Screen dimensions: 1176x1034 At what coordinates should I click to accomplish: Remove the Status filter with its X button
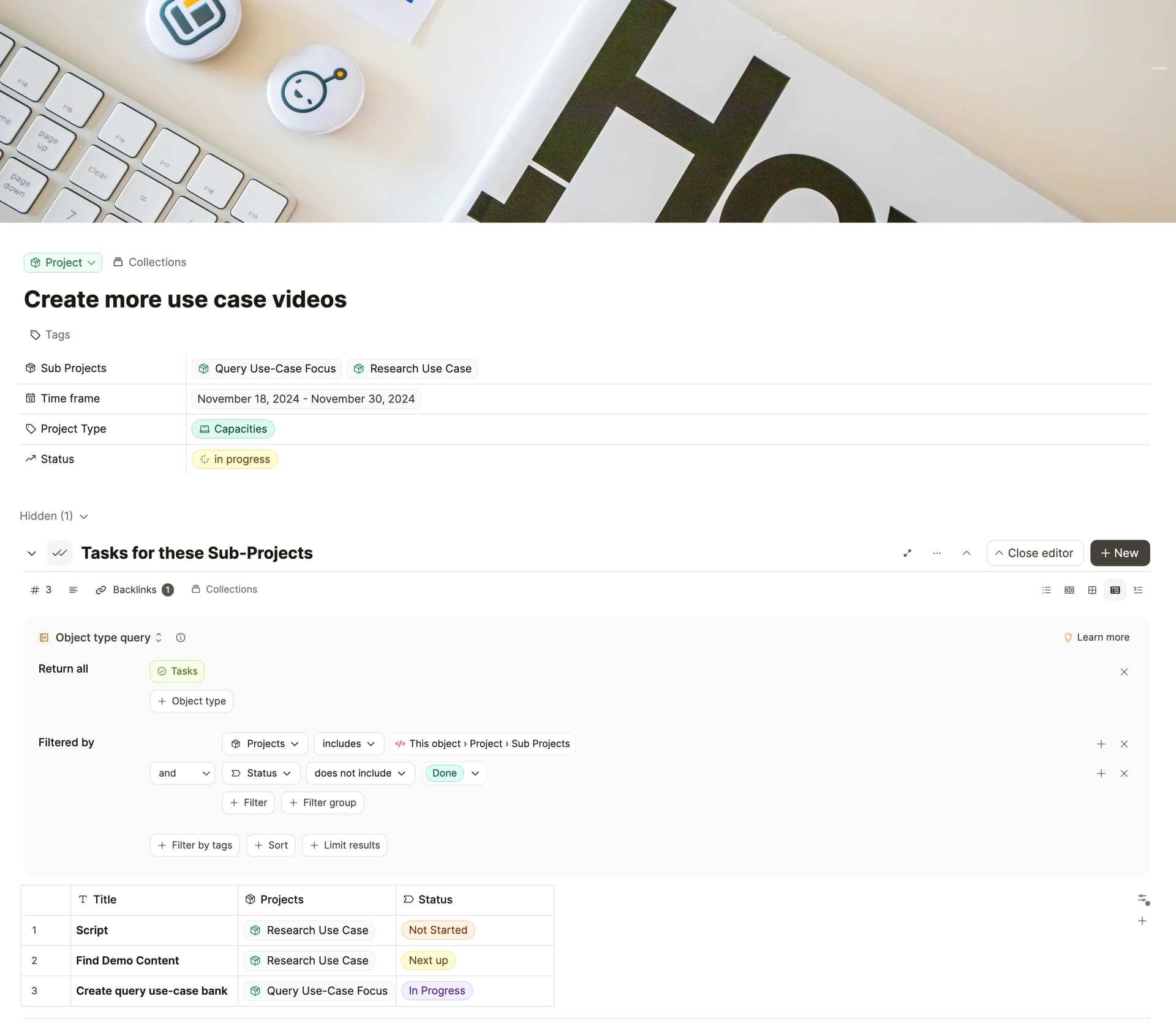[1125, 773]
